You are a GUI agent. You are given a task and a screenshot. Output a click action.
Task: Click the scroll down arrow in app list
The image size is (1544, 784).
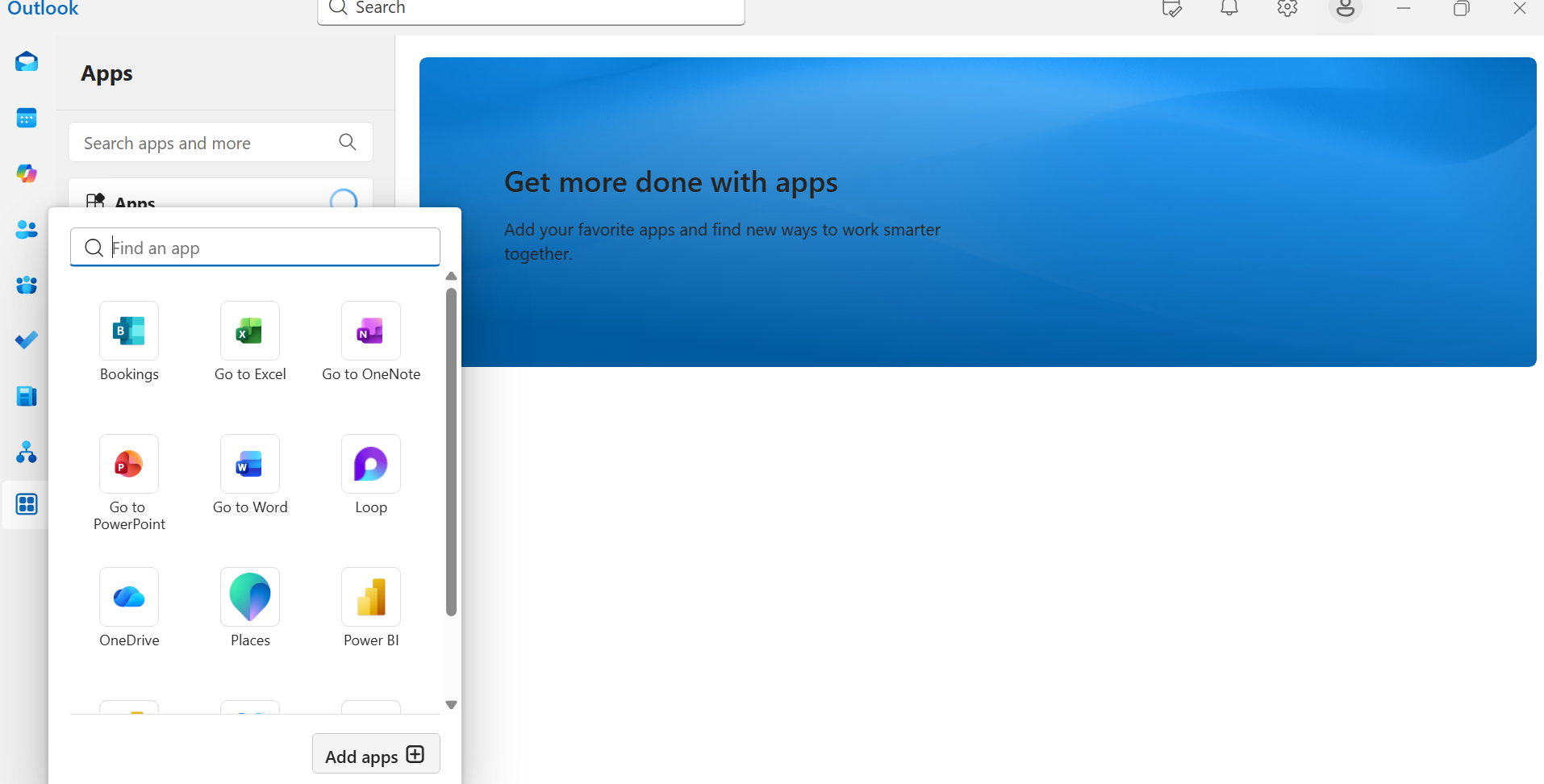click(451, 704)
